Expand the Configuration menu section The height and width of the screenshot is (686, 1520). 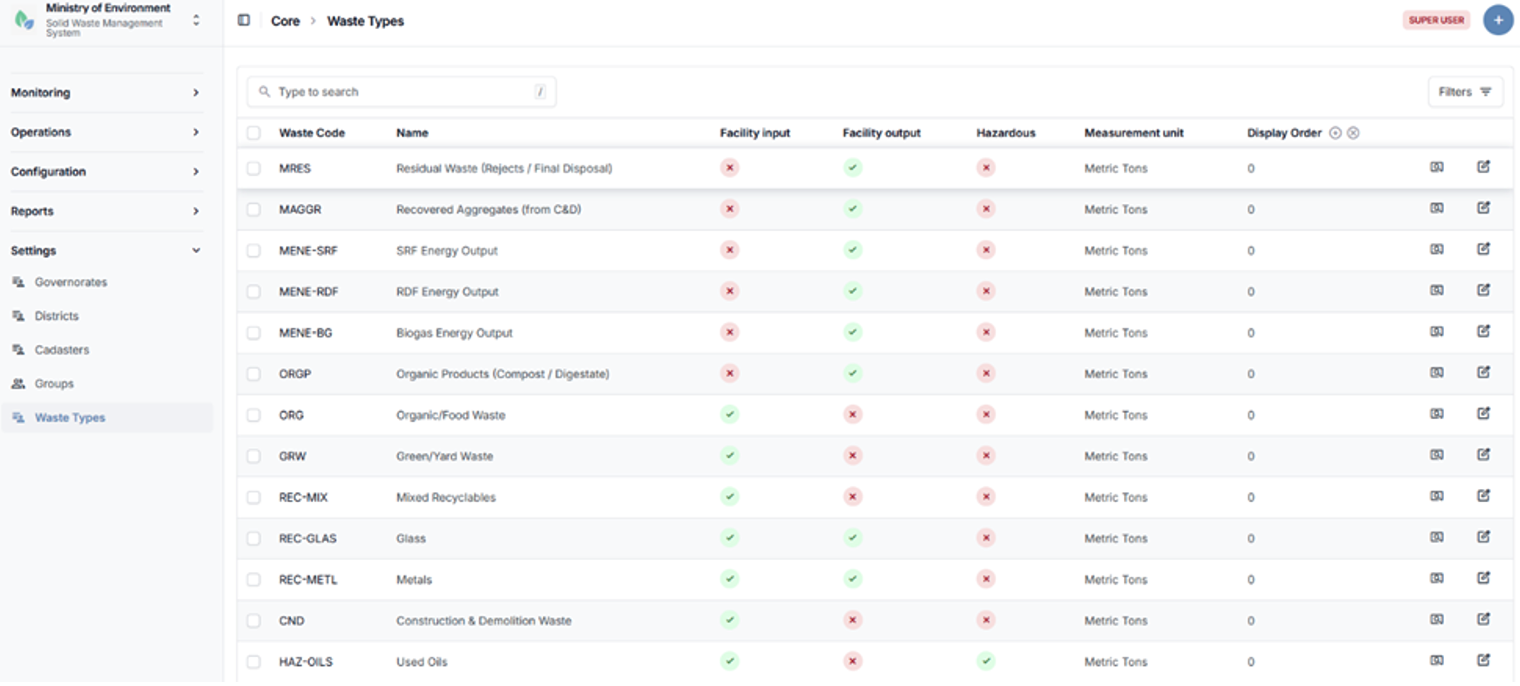[106, 171]
